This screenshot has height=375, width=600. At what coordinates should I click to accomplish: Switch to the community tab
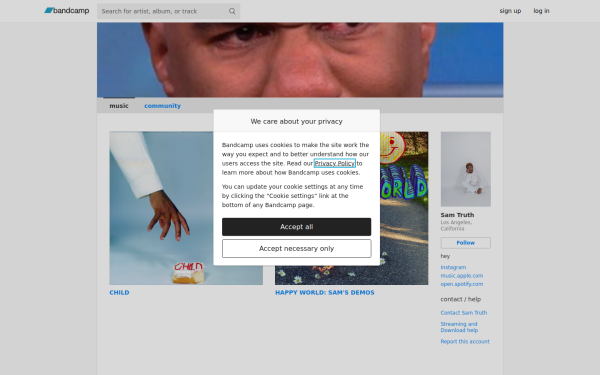[162, 106]
